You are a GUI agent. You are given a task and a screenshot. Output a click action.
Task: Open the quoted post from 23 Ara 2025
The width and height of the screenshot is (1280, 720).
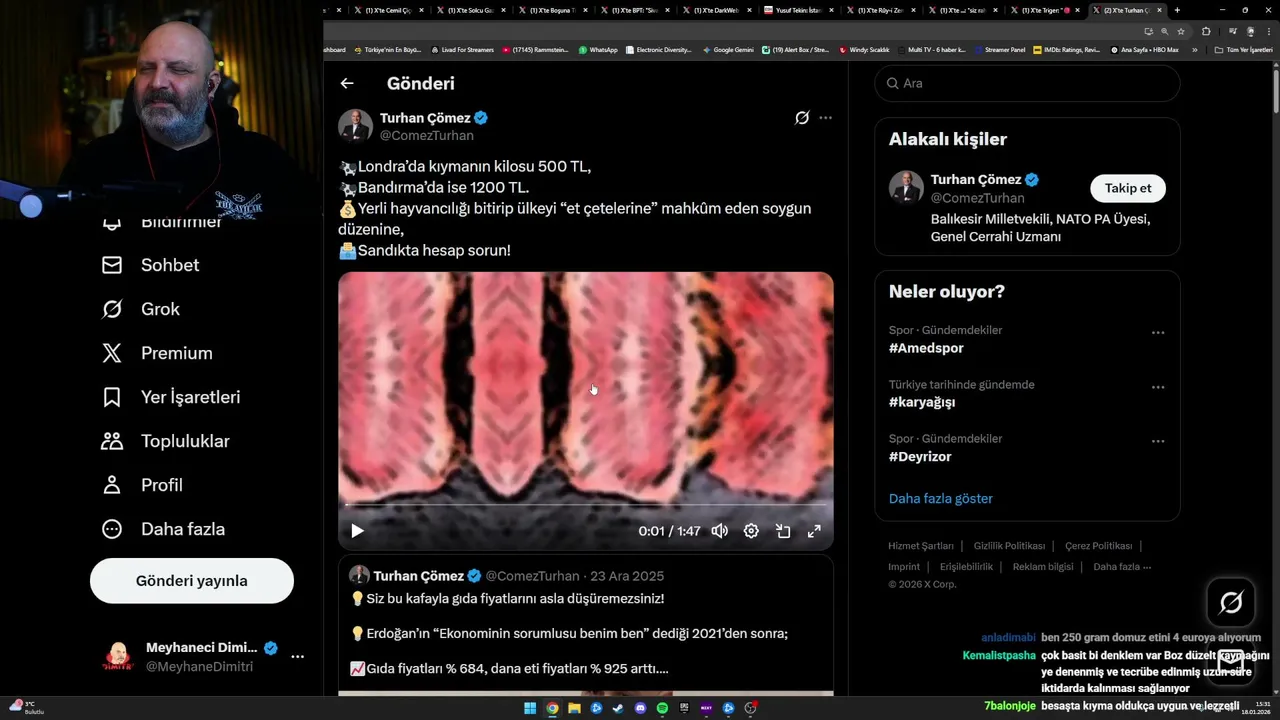(x=586, y=624)
